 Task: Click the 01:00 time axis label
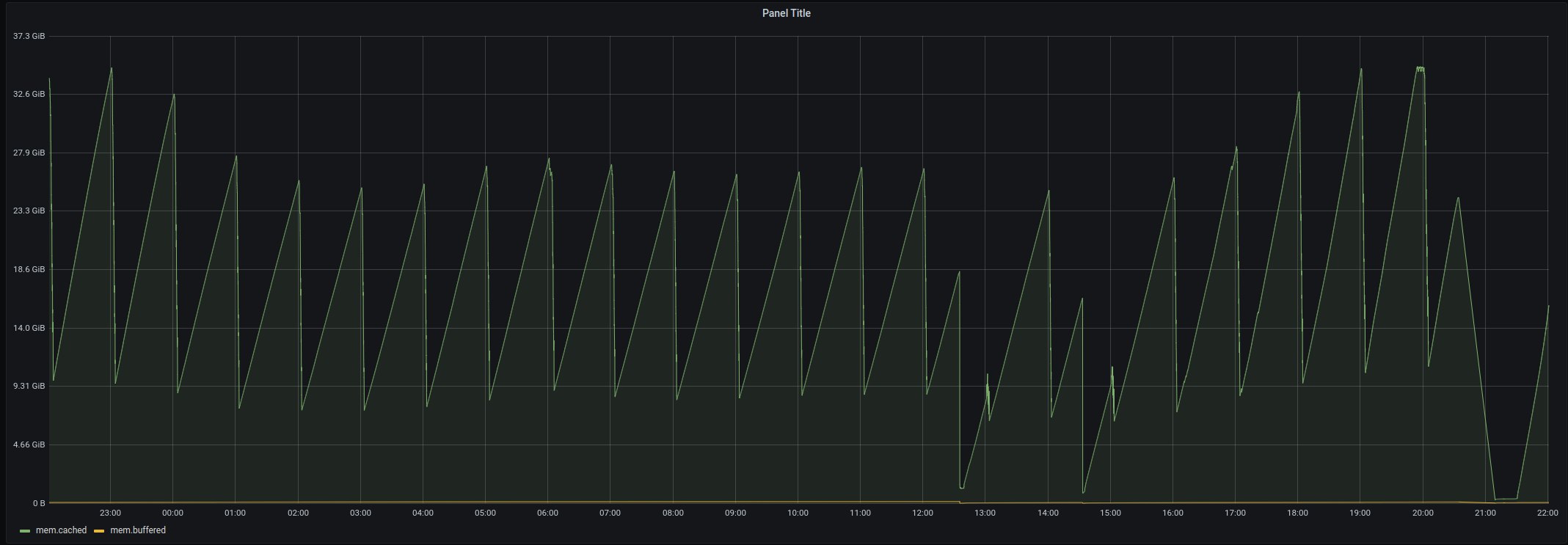point(235,513)
